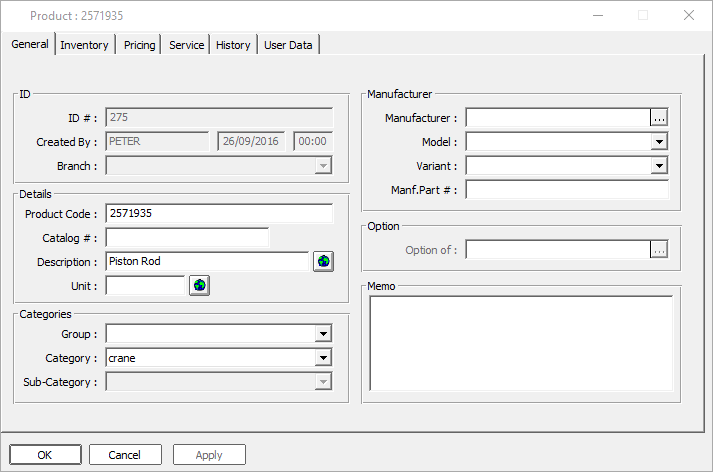Open the Service tab

tap(186, 45)
